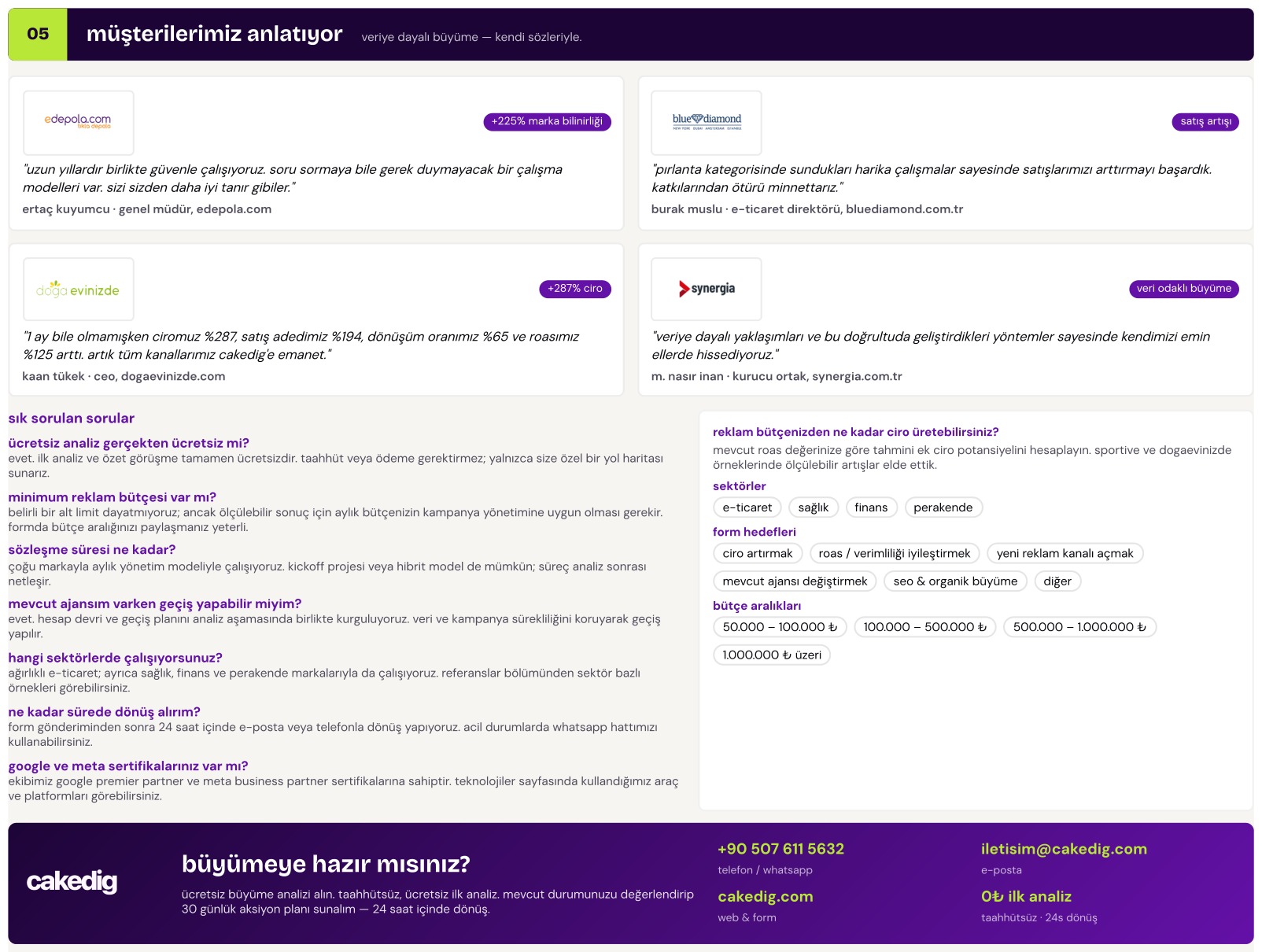The height and width of the screenshot is (952, 1262).
Task: Toggle the e-ticaret sector chip
Action: [x=747, y=507]
